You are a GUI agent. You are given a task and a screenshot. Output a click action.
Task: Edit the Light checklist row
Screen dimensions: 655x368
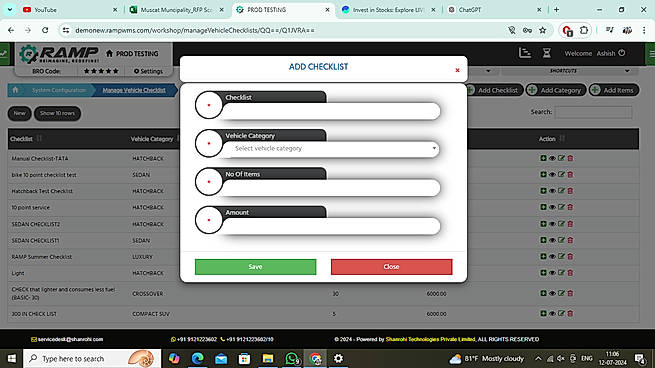coord(561,273)
